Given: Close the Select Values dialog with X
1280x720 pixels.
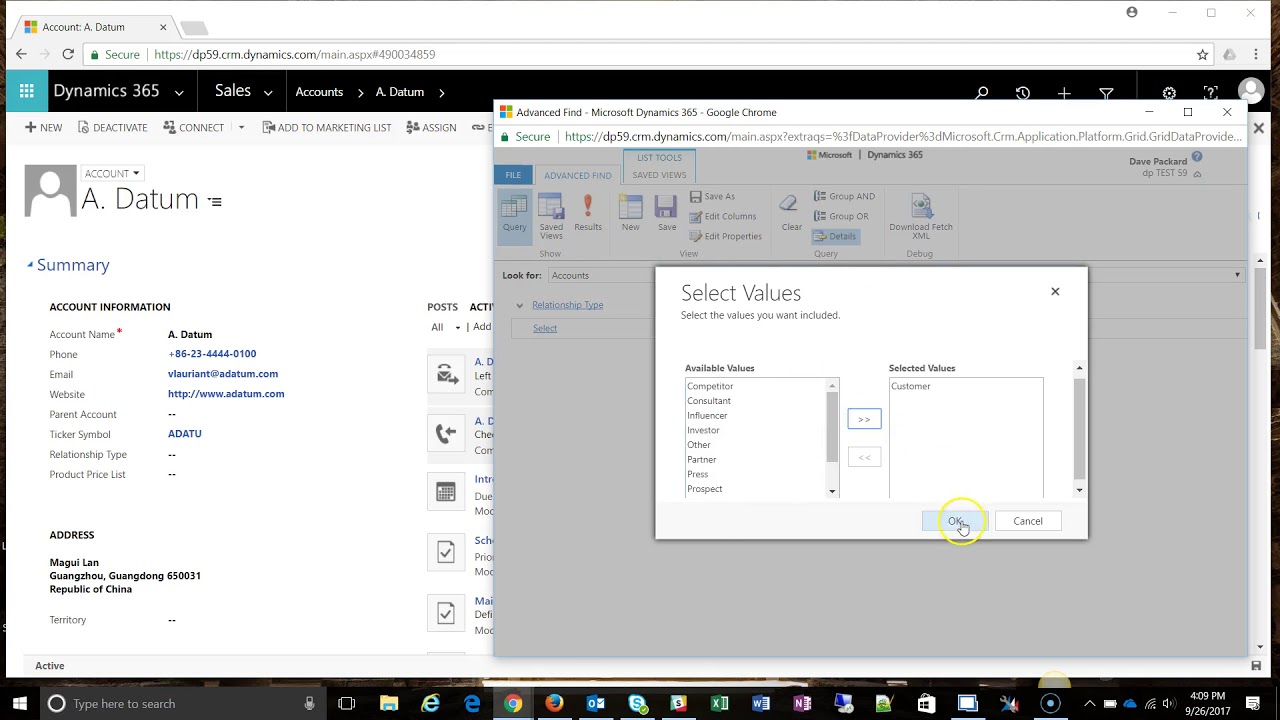Looking at the screenshot, I should click(1054, 291).
